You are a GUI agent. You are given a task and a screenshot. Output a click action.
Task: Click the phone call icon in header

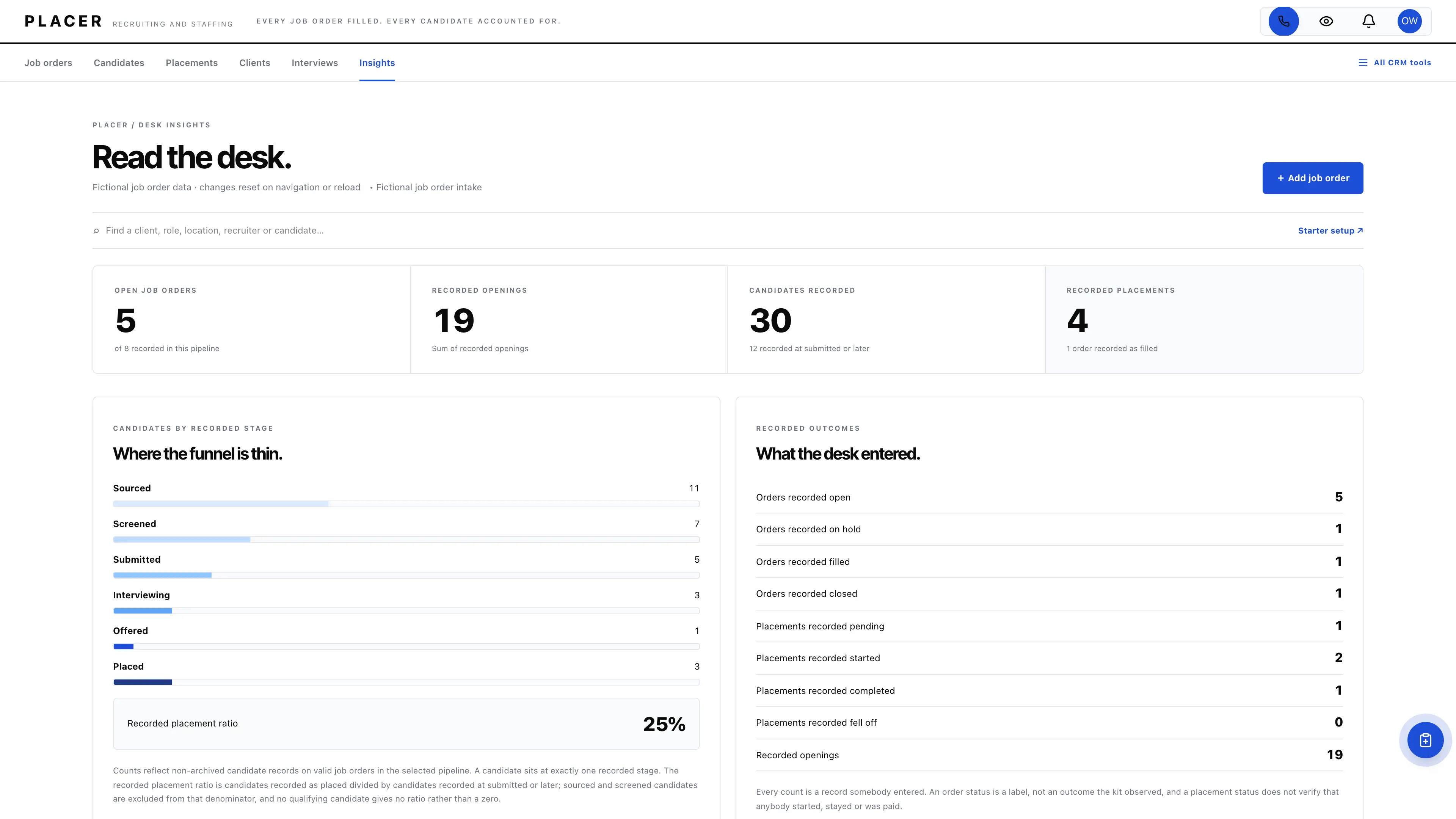point(1283,22)
